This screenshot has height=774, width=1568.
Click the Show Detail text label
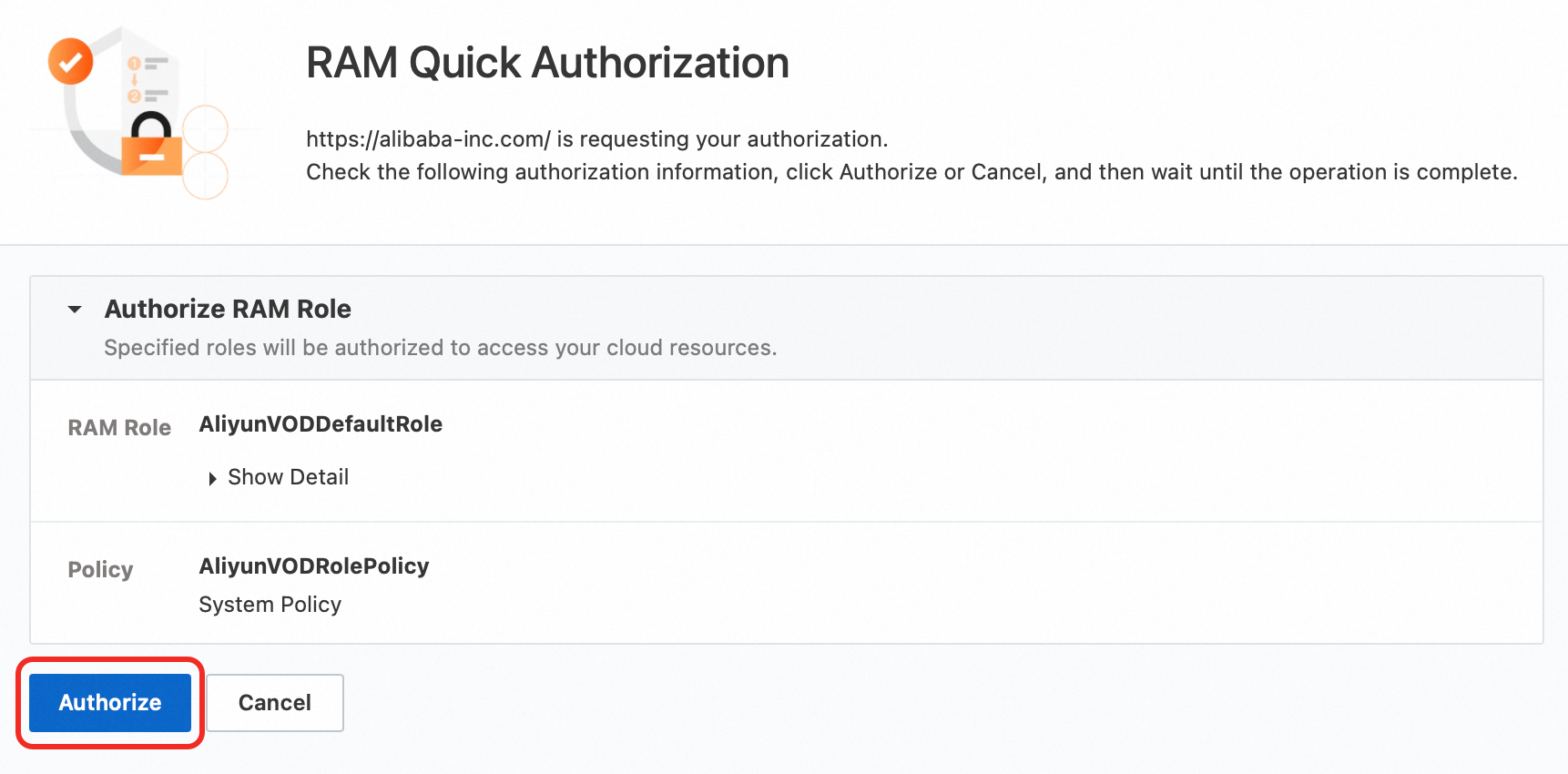(288, 477)
